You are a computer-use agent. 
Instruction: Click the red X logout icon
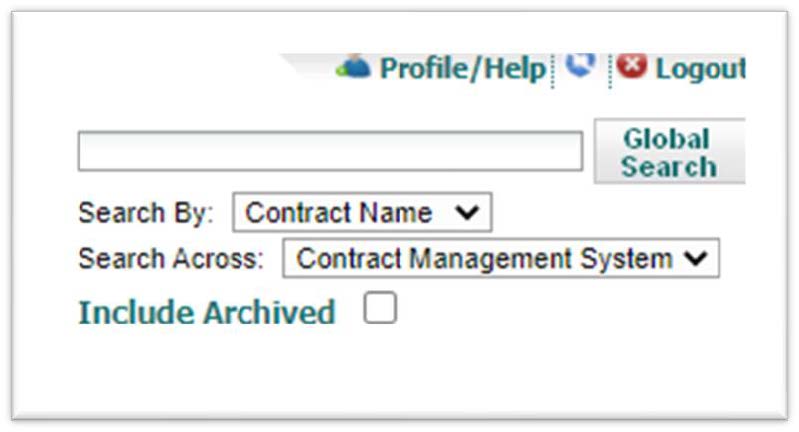point(631,66)
